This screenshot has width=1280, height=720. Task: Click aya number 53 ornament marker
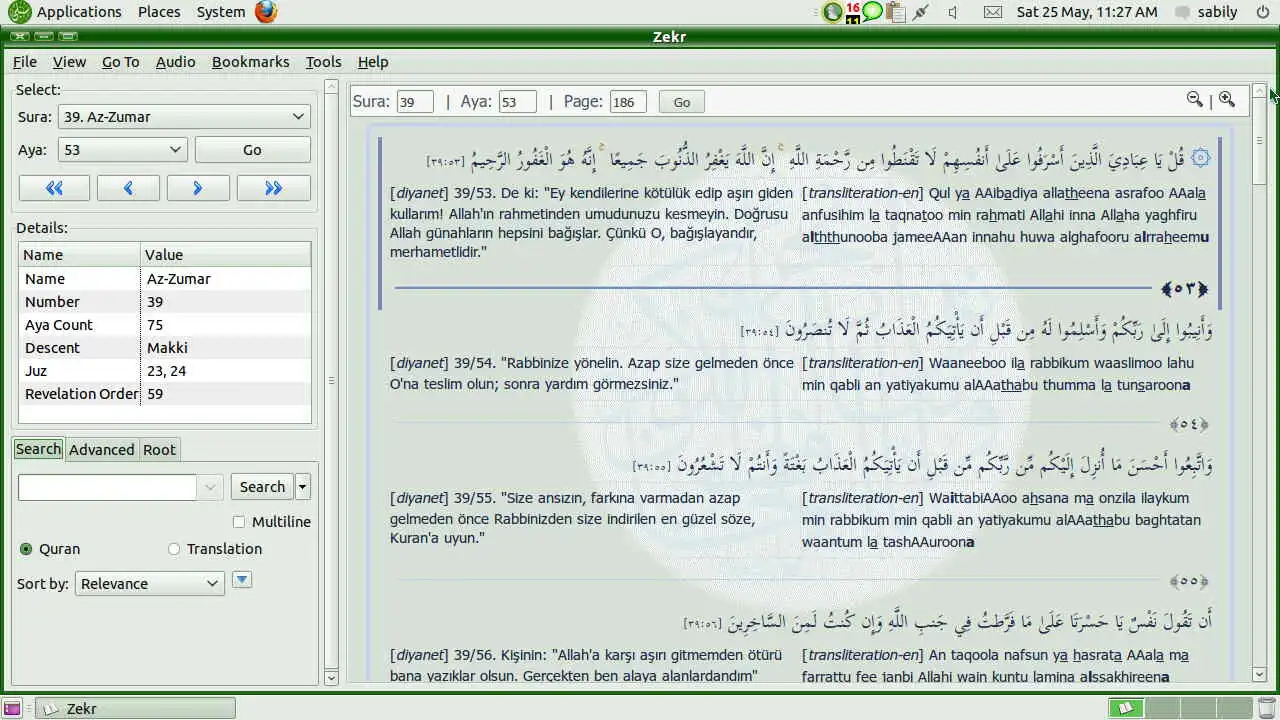(1185, 289)
